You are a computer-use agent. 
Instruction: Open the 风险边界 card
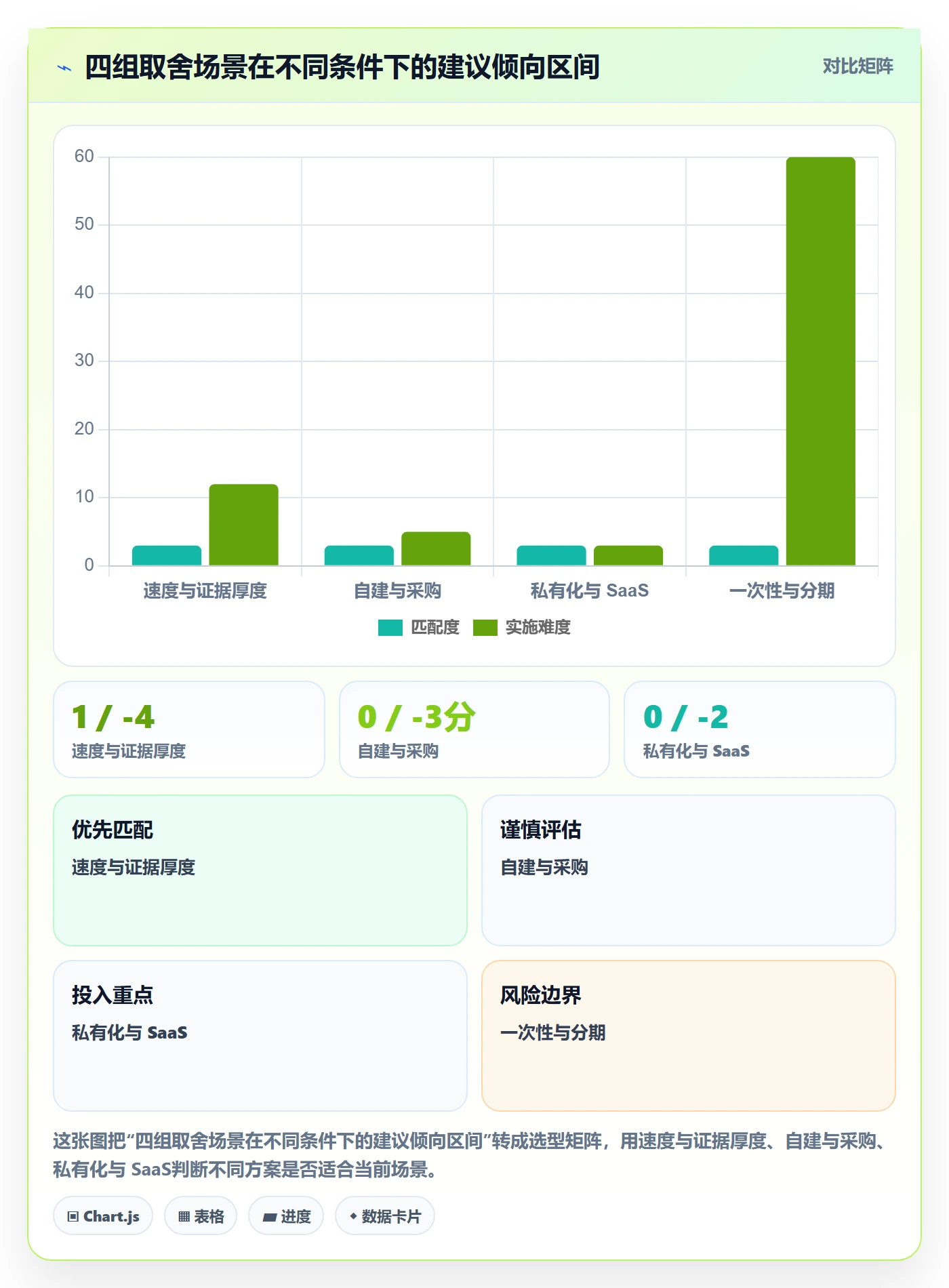[689, 1036]
